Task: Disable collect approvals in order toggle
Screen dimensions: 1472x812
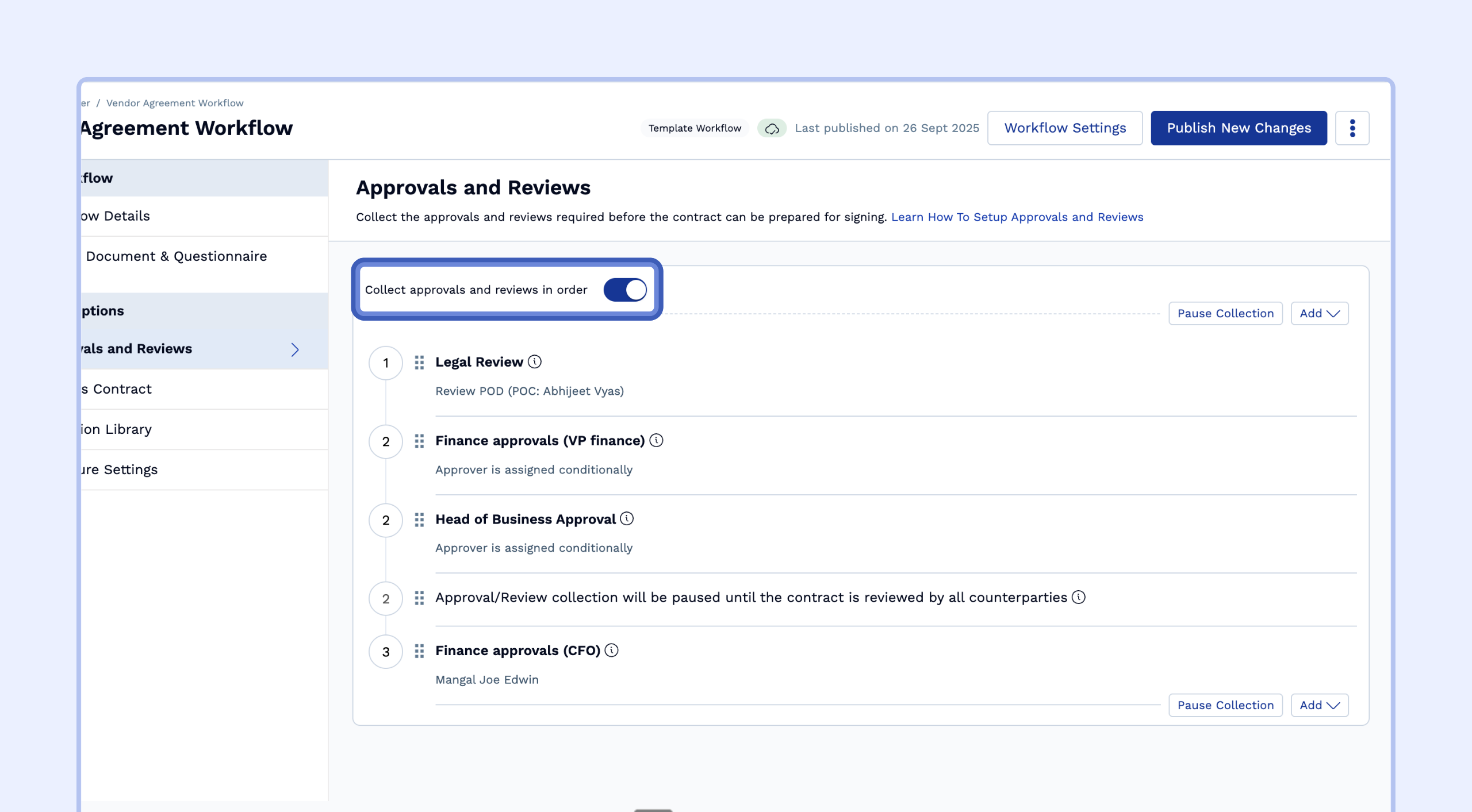Action: point(625,290)
